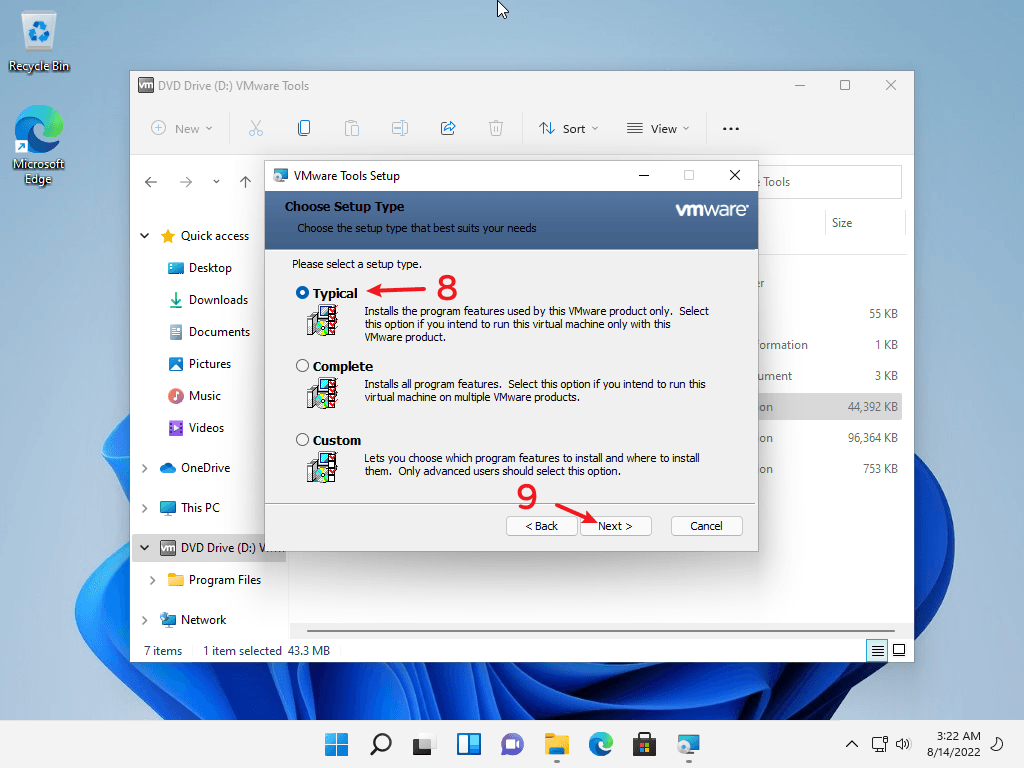
Task: Open the Windows Start menu
Action: 336,744
